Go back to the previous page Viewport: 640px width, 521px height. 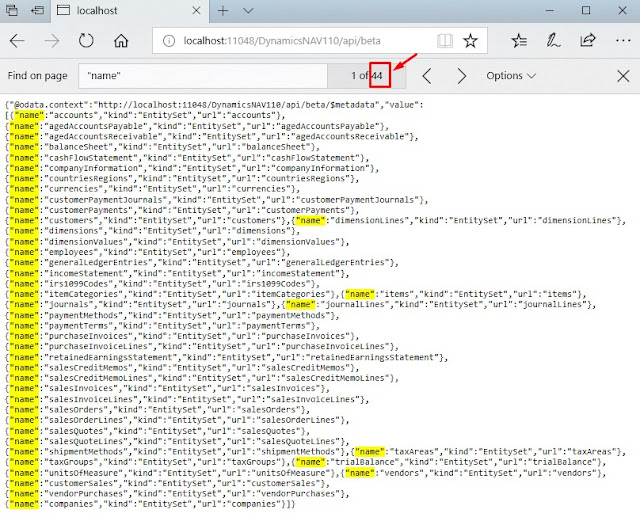click(17, 41)
